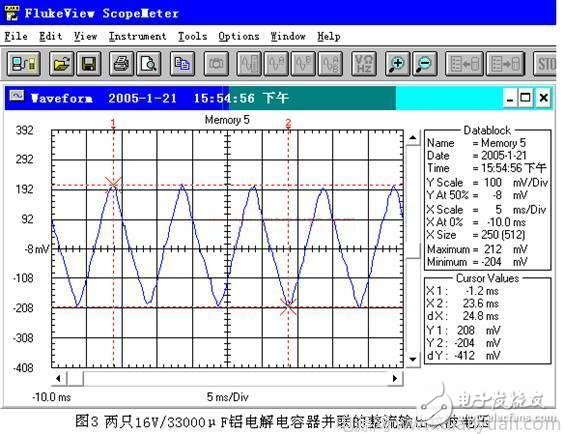Open the File menu
564x434 pixels.
16,36
